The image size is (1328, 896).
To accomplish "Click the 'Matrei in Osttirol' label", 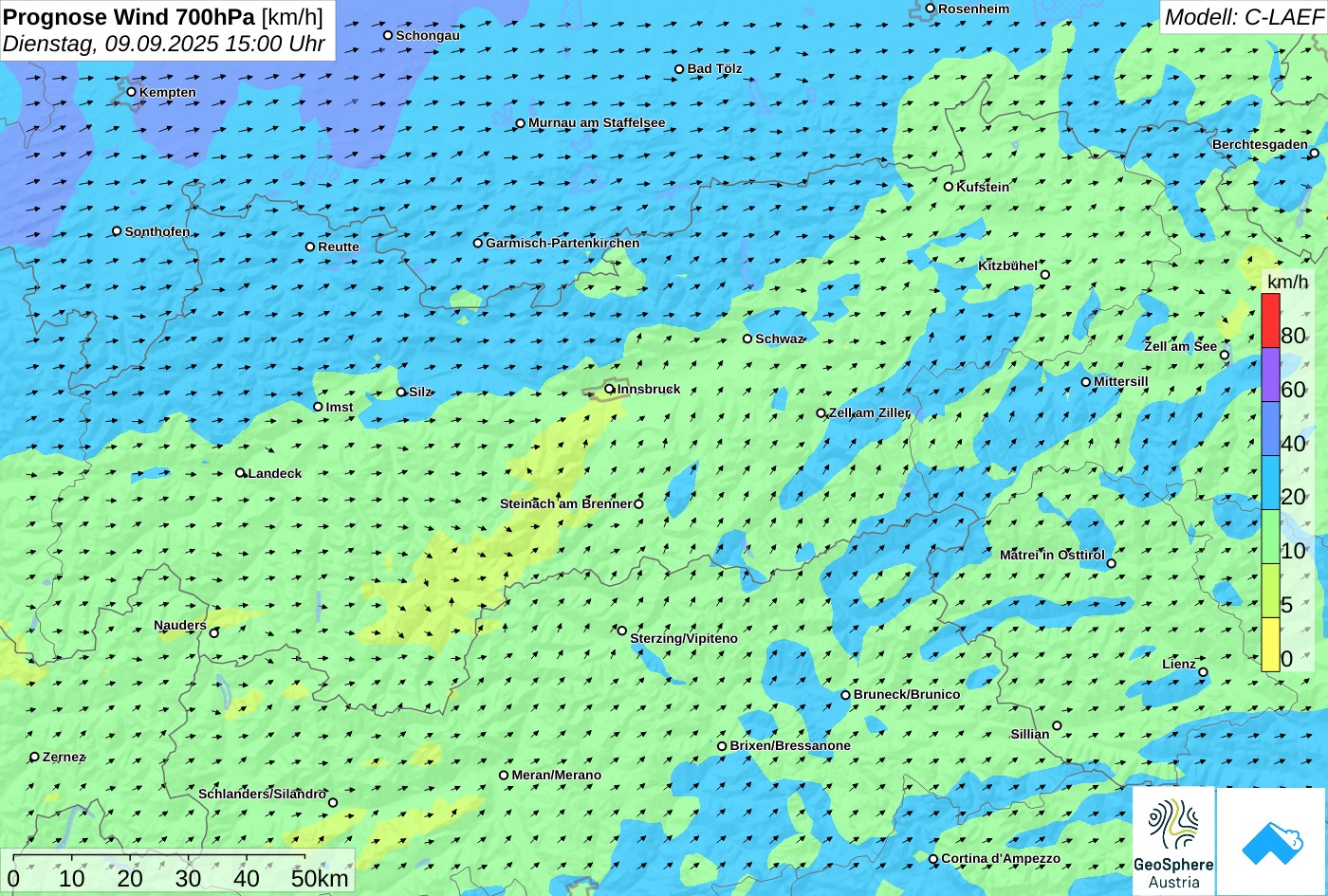I will pyautogui.click(x=1052, y=555).
